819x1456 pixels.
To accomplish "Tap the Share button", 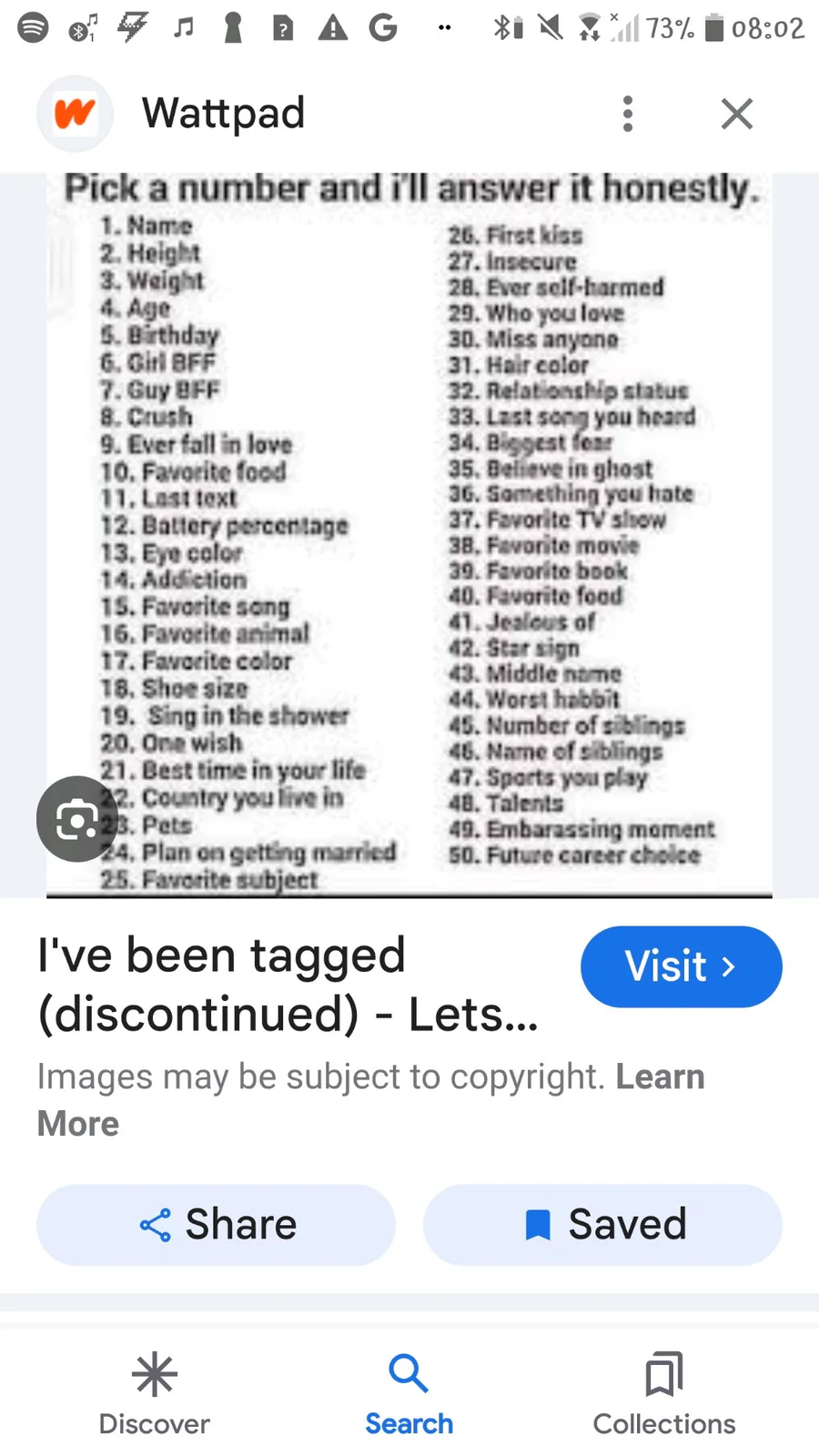I will 217,1225.
